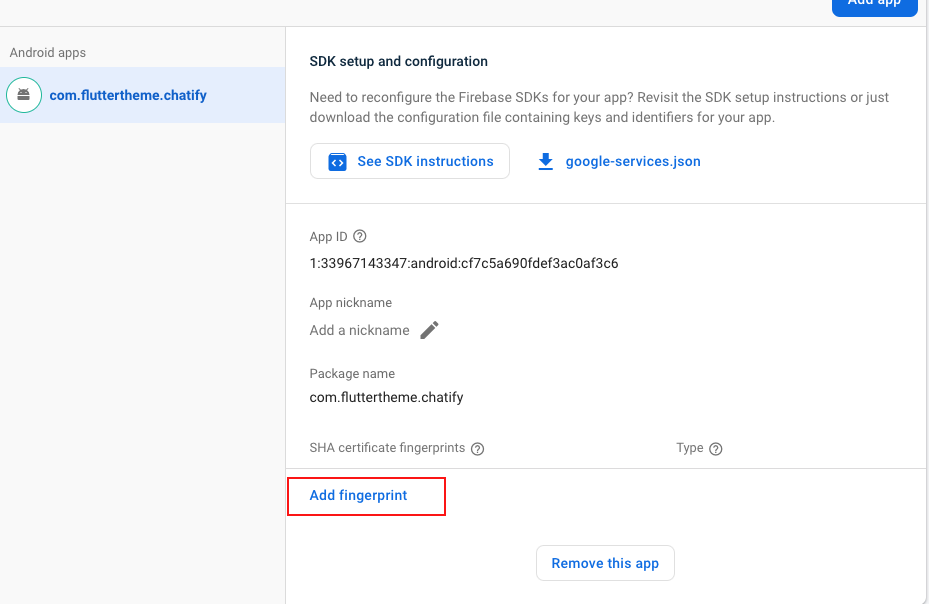Image resolution: width=929 pixels, height=604 pixels.
Task: Click the SDK setup and configuration heading
Action: [x=399, y=62]
